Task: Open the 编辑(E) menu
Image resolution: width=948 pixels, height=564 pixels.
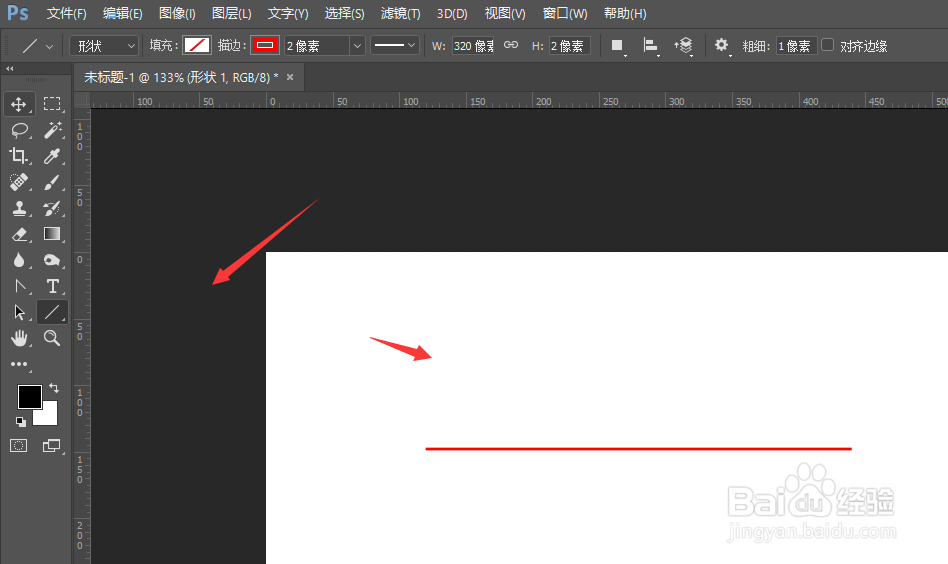Action: pos(123,13)
